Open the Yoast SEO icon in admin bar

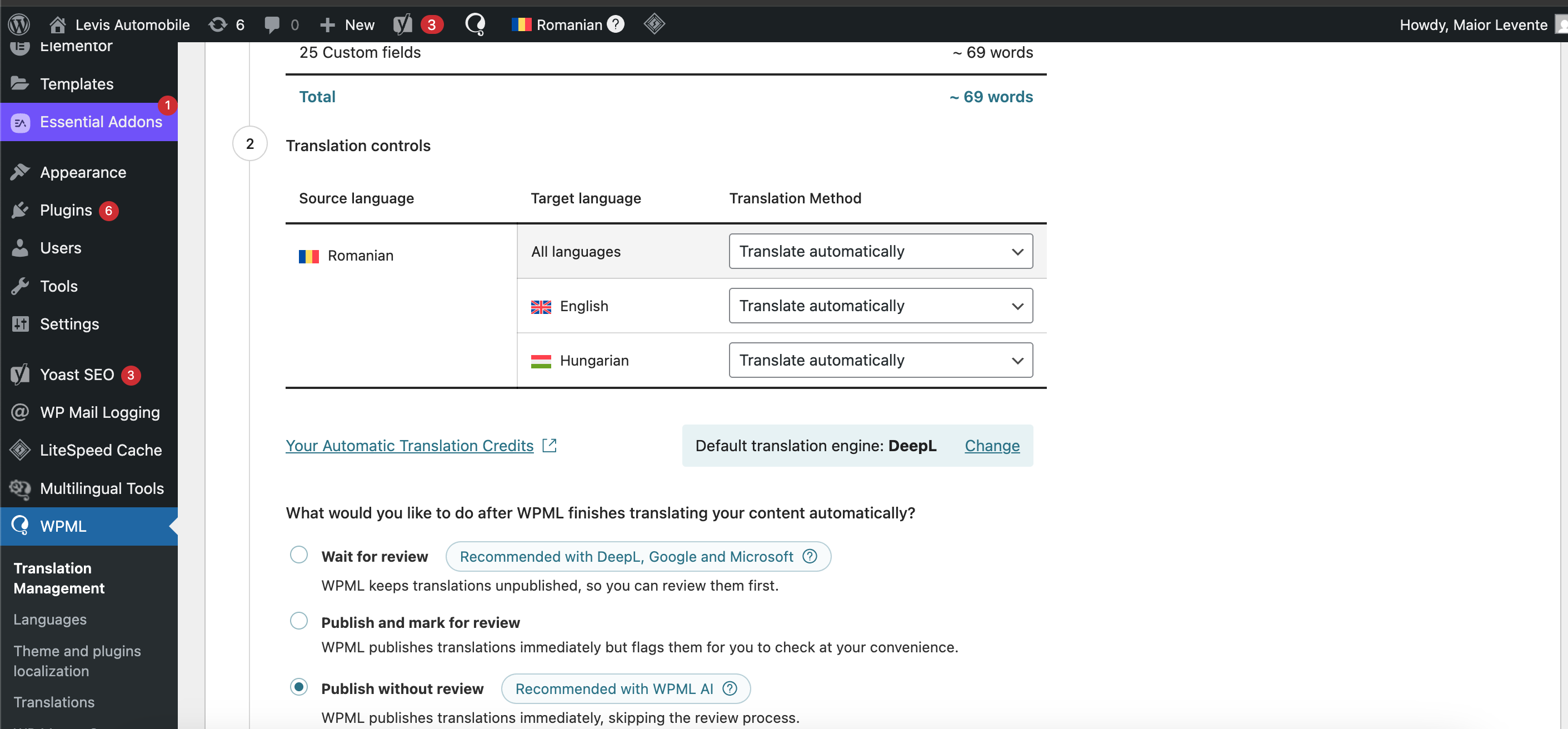point(403,24)
